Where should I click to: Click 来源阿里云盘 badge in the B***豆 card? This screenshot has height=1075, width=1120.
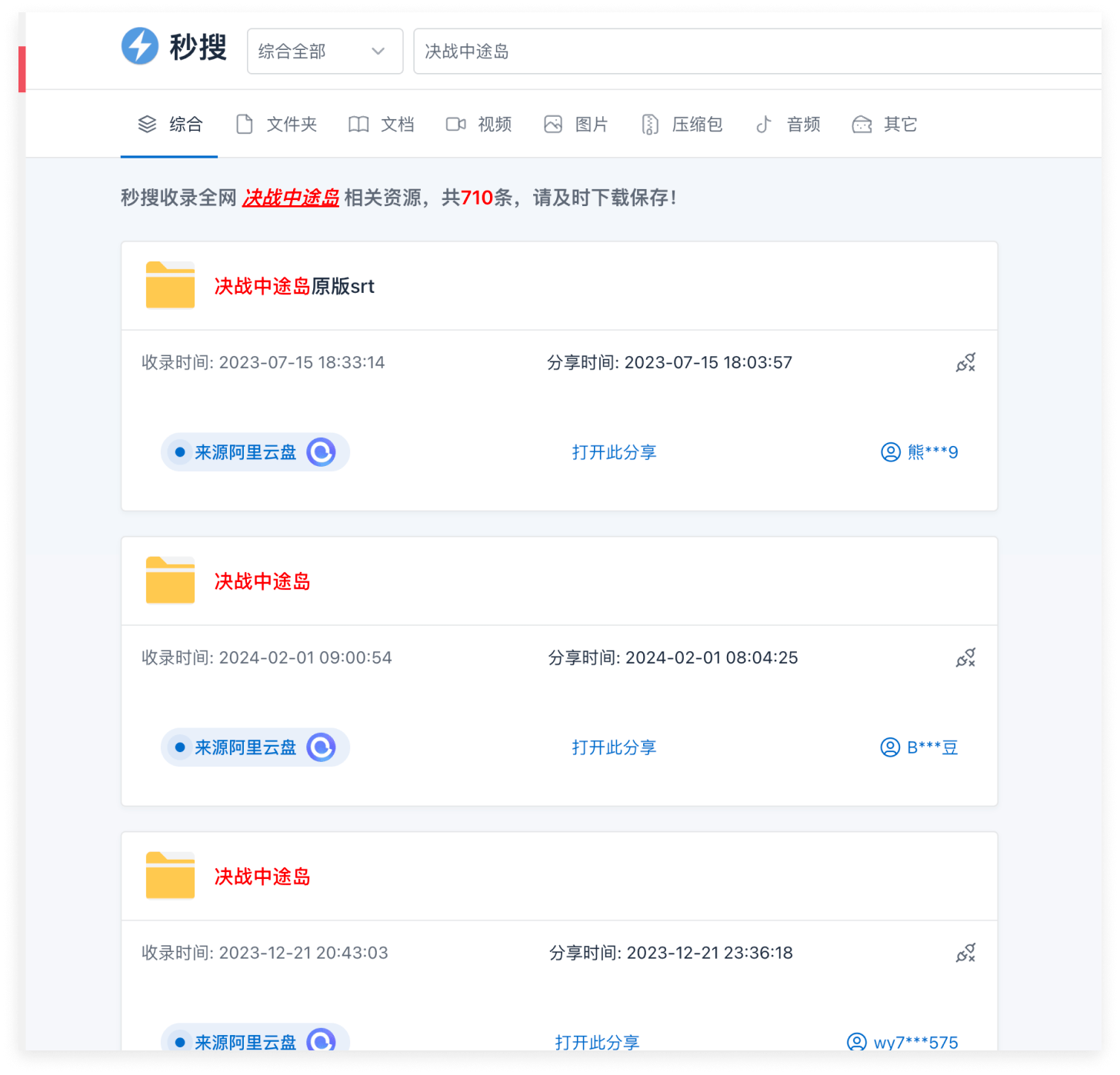(x=255, y=747)
